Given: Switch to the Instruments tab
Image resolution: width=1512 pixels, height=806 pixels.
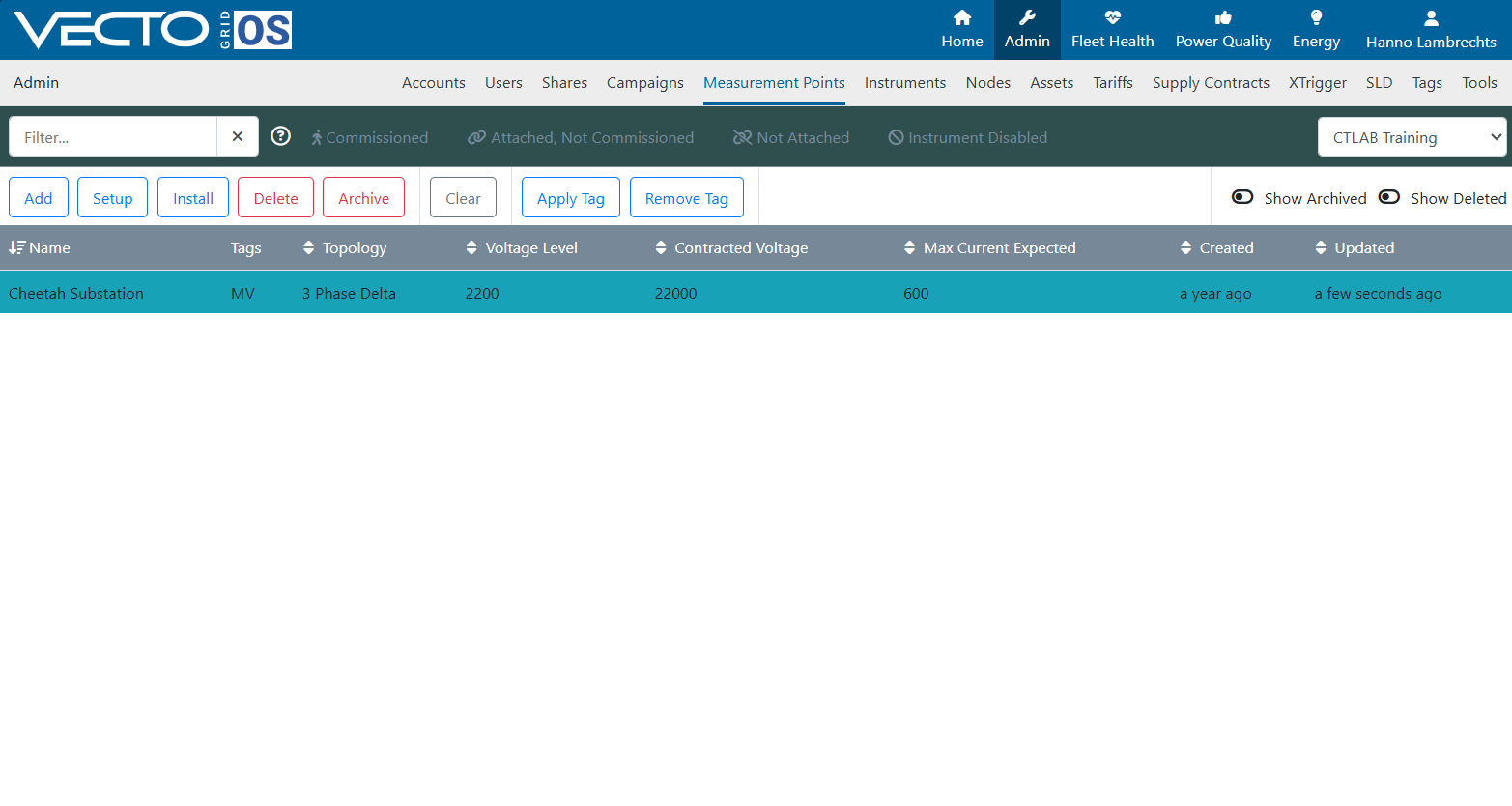Looking at the screenshot, I should click(x=905, y=83).
